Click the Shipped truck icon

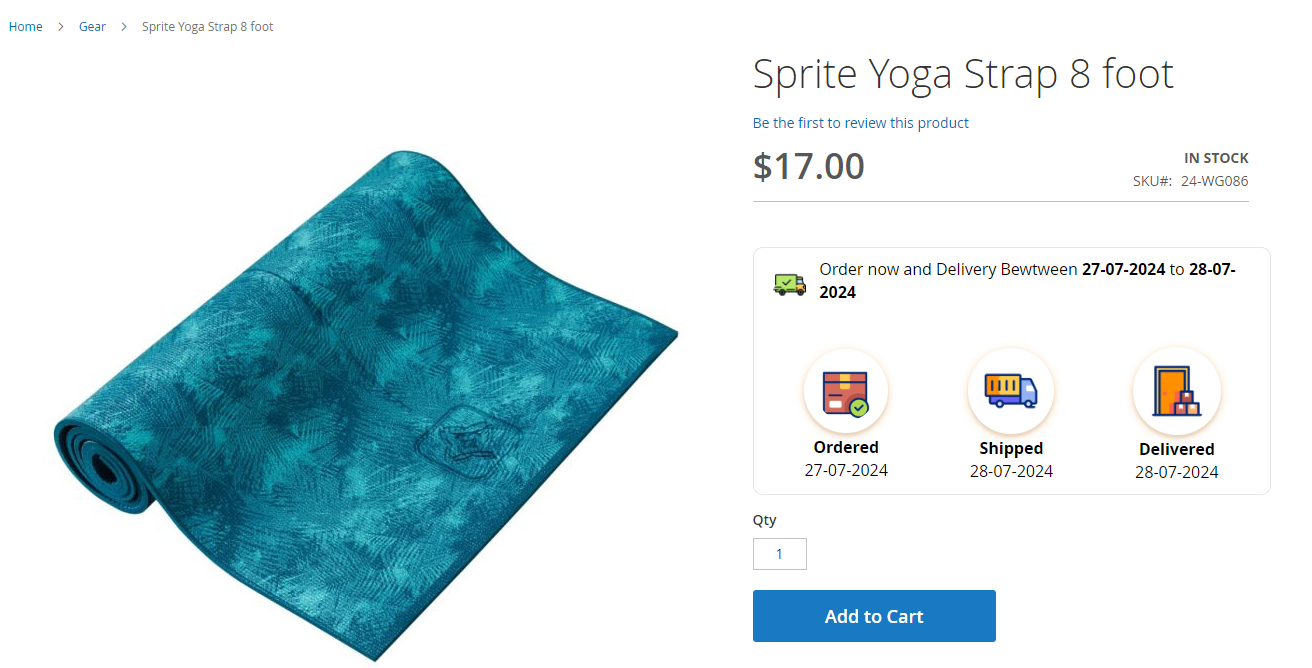tap(1010, 391)
